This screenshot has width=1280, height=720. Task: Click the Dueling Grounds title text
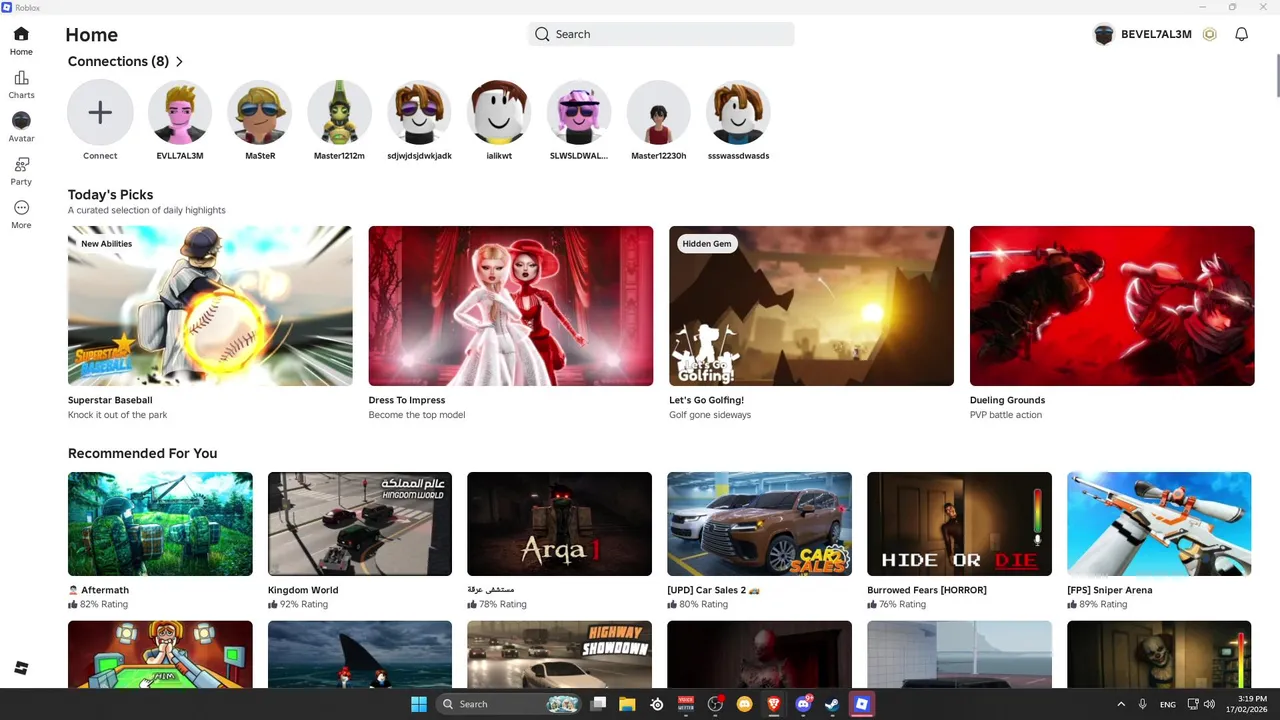tap(1007, 400)
